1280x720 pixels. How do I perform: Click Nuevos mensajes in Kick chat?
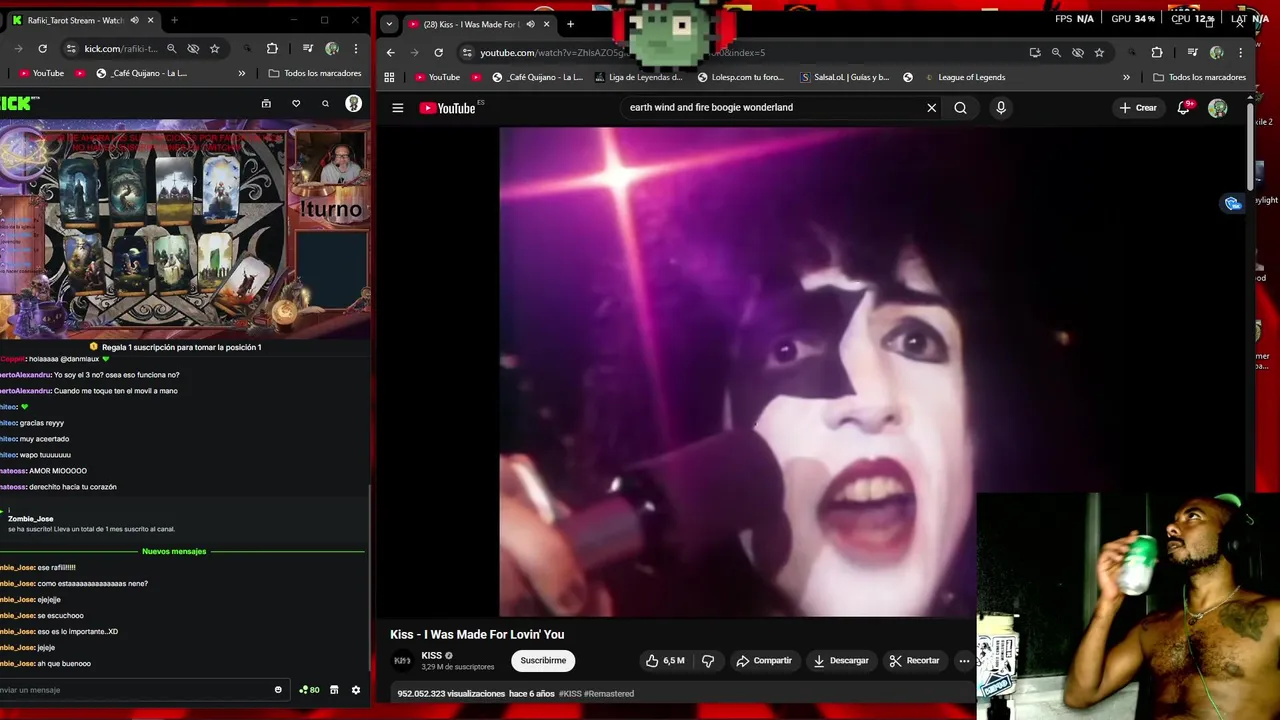coord(174,551)
